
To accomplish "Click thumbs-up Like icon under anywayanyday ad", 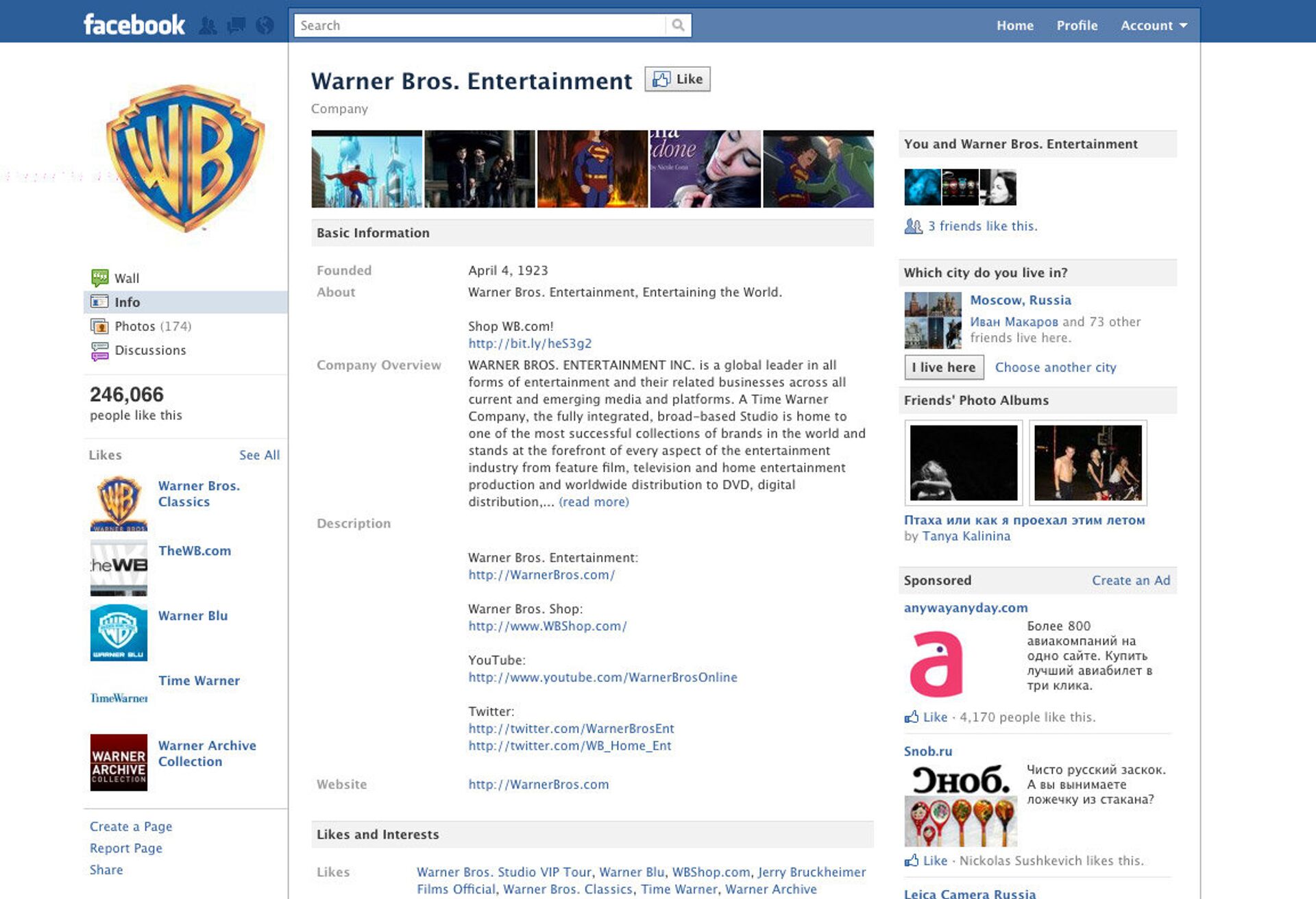I will (912, 717).
